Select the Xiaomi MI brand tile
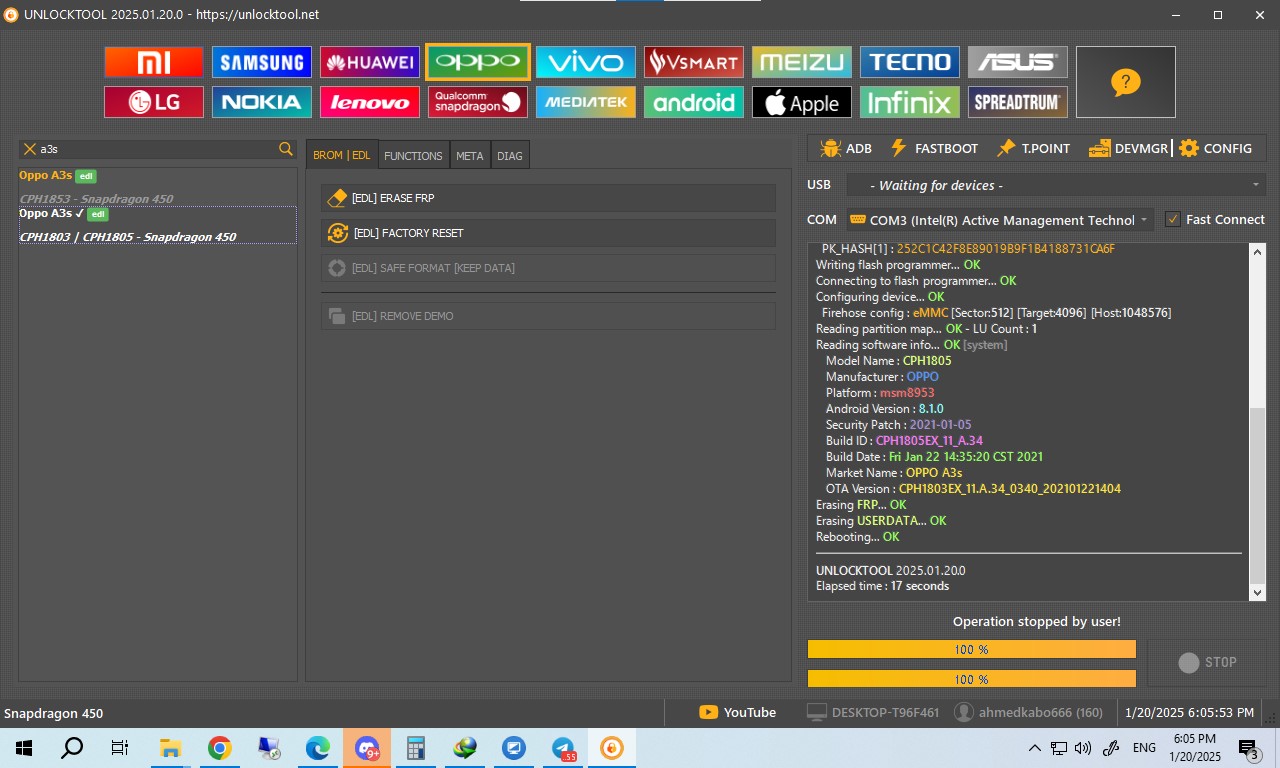Screen dimensions: 1280x768 click(154, 62)
